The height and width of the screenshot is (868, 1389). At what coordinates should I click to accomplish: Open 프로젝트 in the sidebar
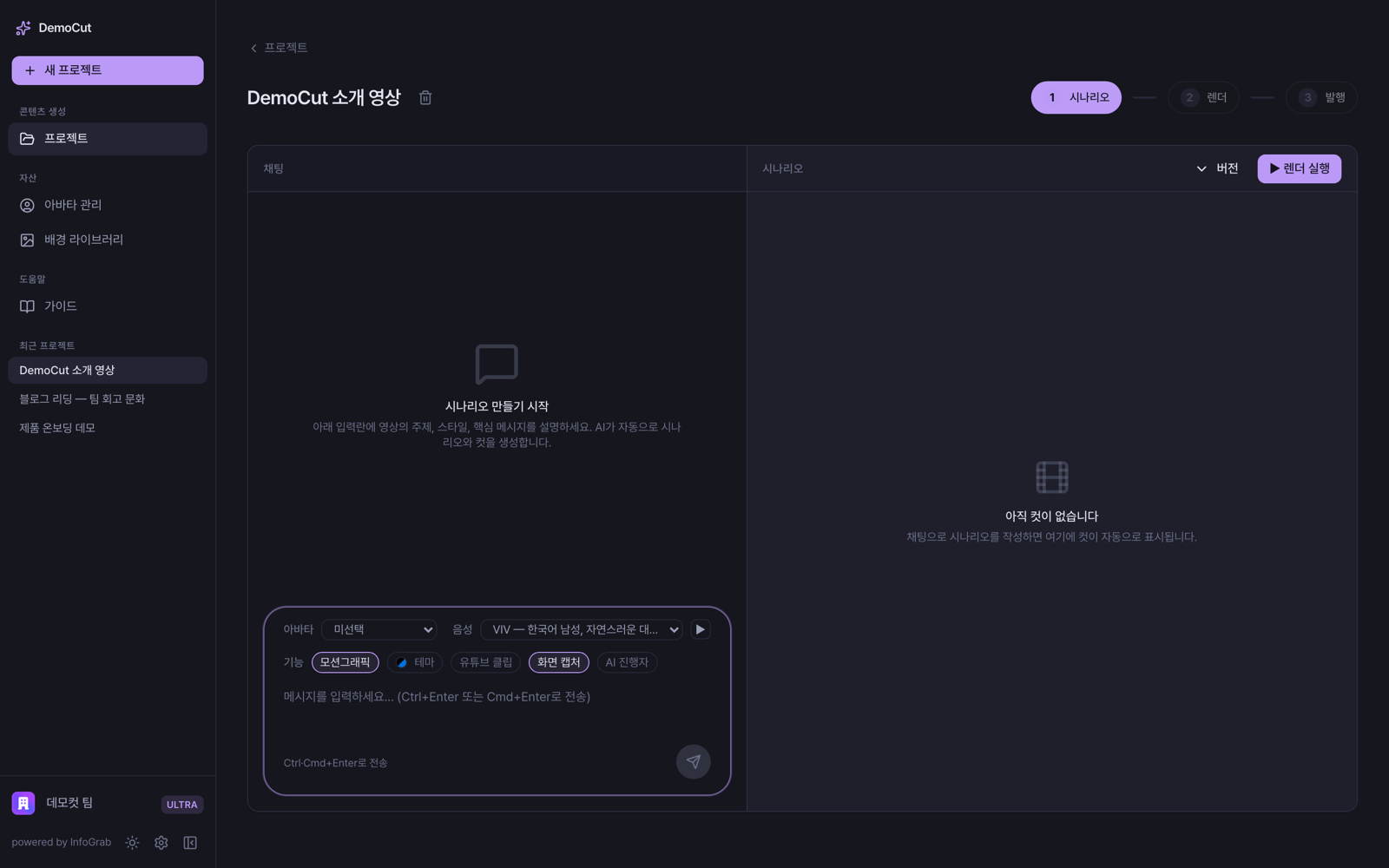click(108, 139)
